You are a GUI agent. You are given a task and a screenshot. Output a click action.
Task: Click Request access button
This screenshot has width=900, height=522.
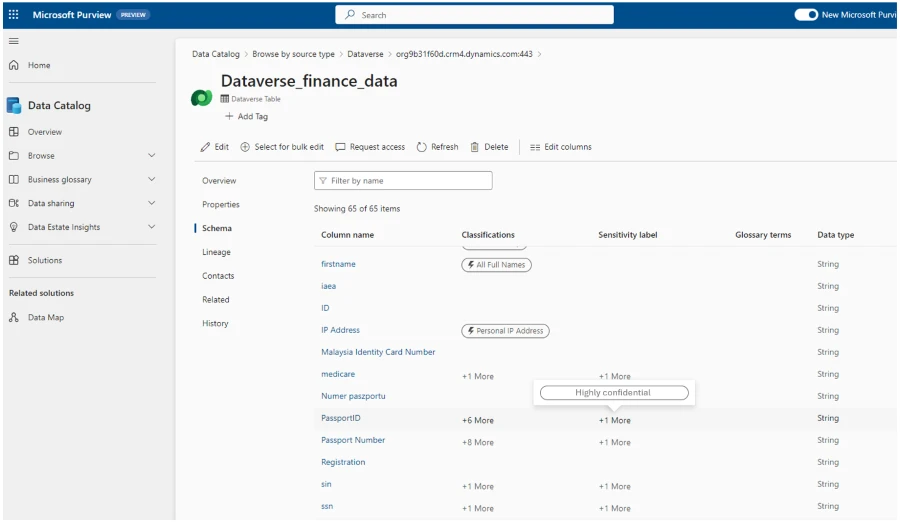click(x=370, y=147)
